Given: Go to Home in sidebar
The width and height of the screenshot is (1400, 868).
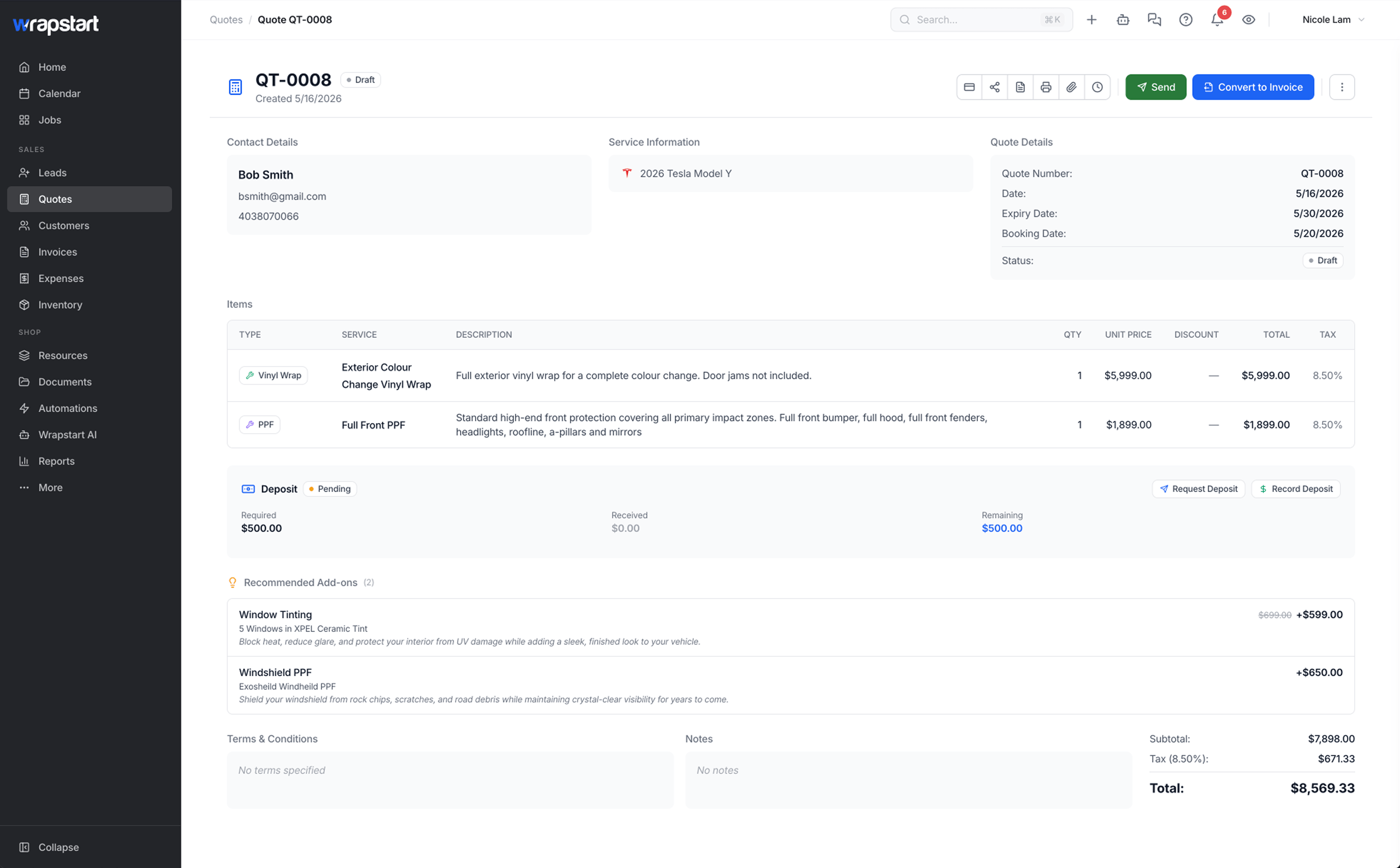Looking at the screenshot, I should [x=89, y=67].
